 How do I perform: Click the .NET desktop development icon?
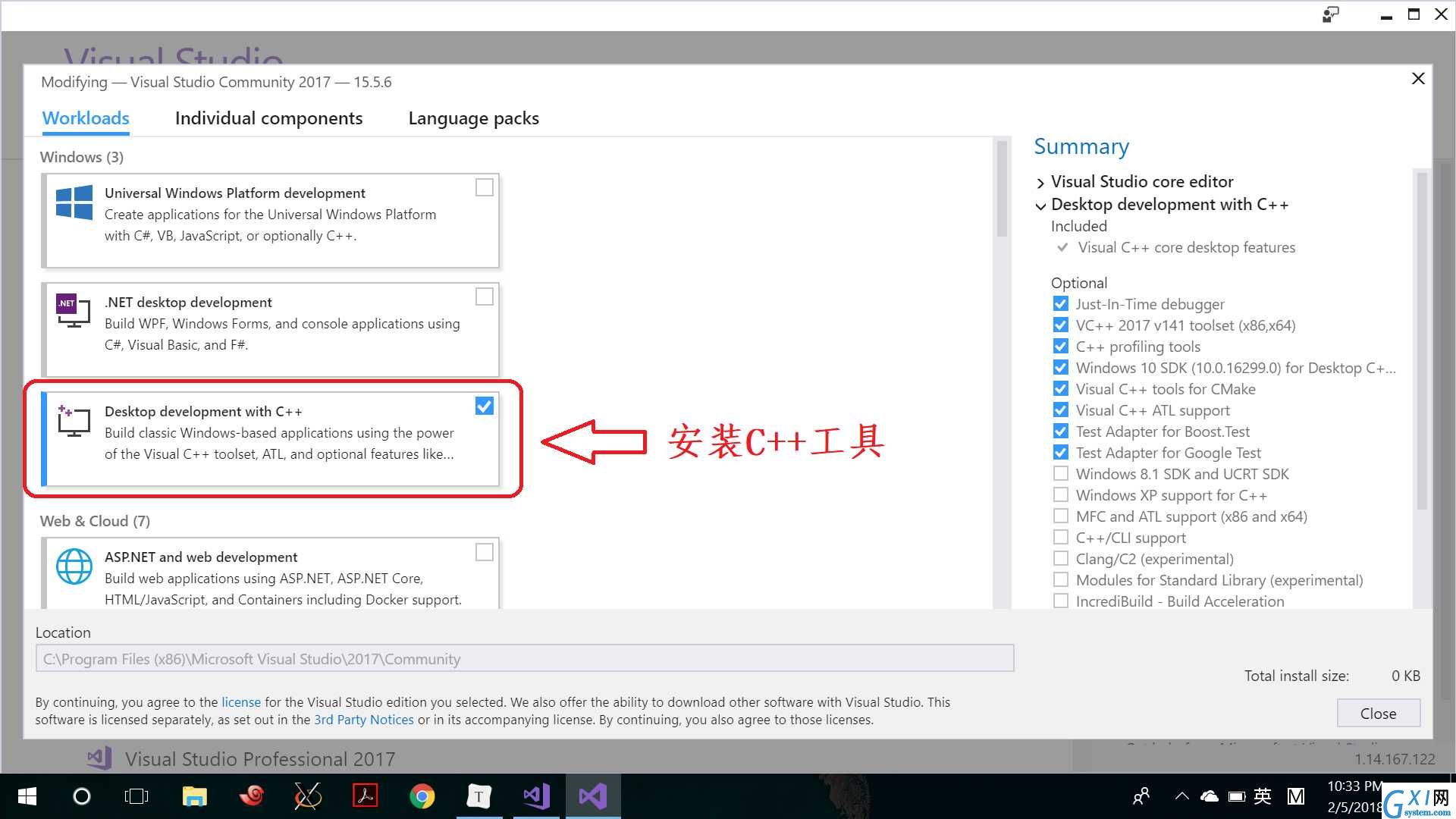[74, 311]
